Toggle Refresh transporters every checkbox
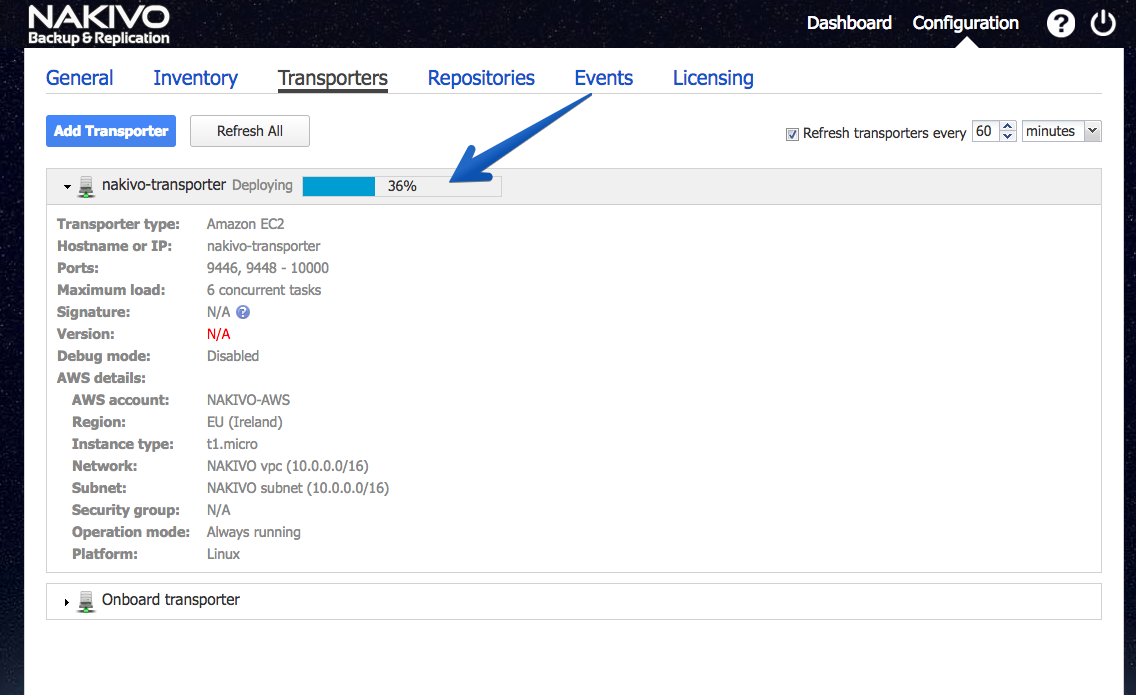This screenshot has width=1136, height=695. pyautogui.click(x=792, y=134)
